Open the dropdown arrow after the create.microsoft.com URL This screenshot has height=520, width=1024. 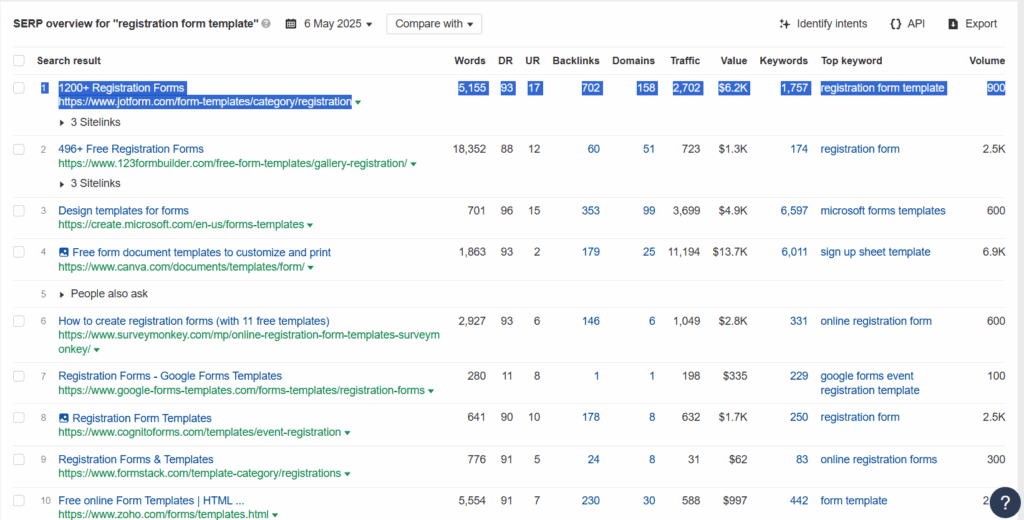pyautogui.click(x=310, y=225)
